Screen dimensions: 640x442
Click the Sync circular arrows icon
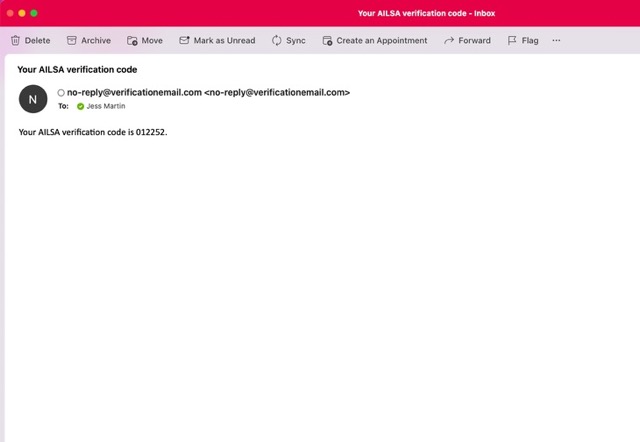[x=277, y=40]
